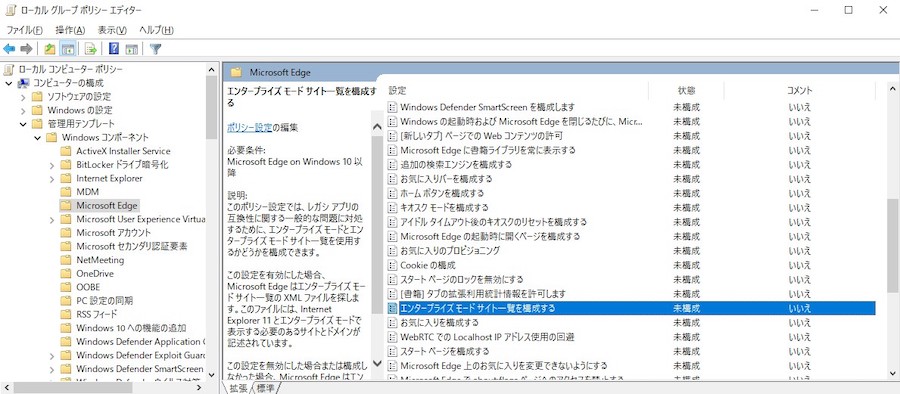Switch to the 標準 tab
Viewport: 900px width, 394px height.
(x=266, y=388)
